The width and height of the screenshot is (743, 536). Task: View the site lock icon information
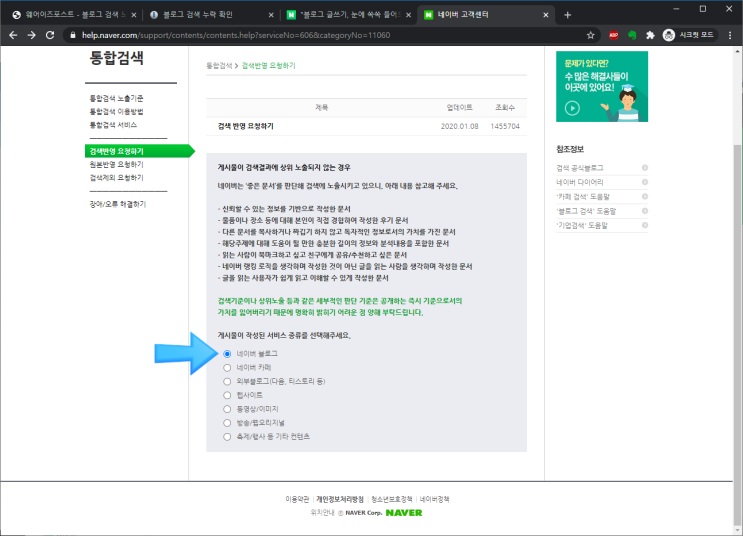[72, 35]
